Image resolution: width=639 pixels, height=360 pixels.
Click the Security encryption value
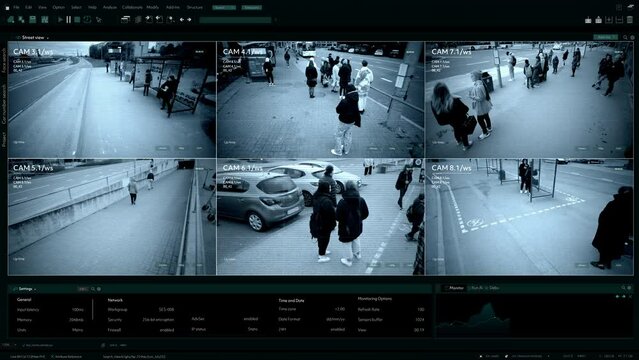pos(158,320)
